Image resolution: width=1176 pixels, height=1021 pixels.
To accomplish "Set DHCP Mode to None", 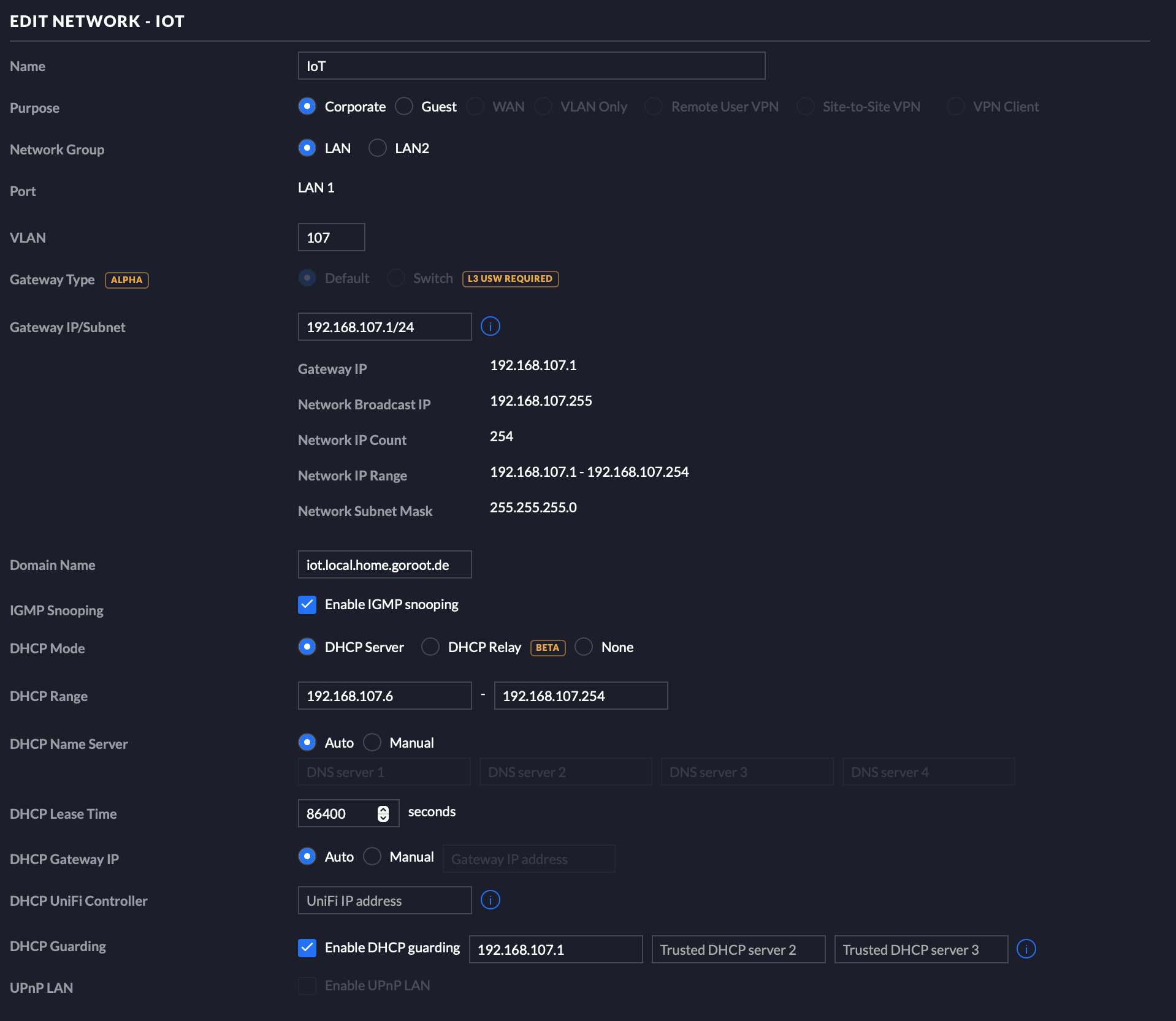I will coord(584,647).
